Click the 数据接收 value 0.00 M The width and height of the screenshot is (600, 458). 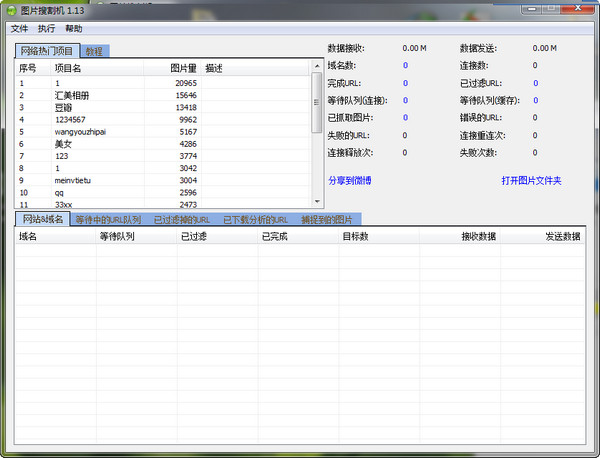tap(414, 48)
